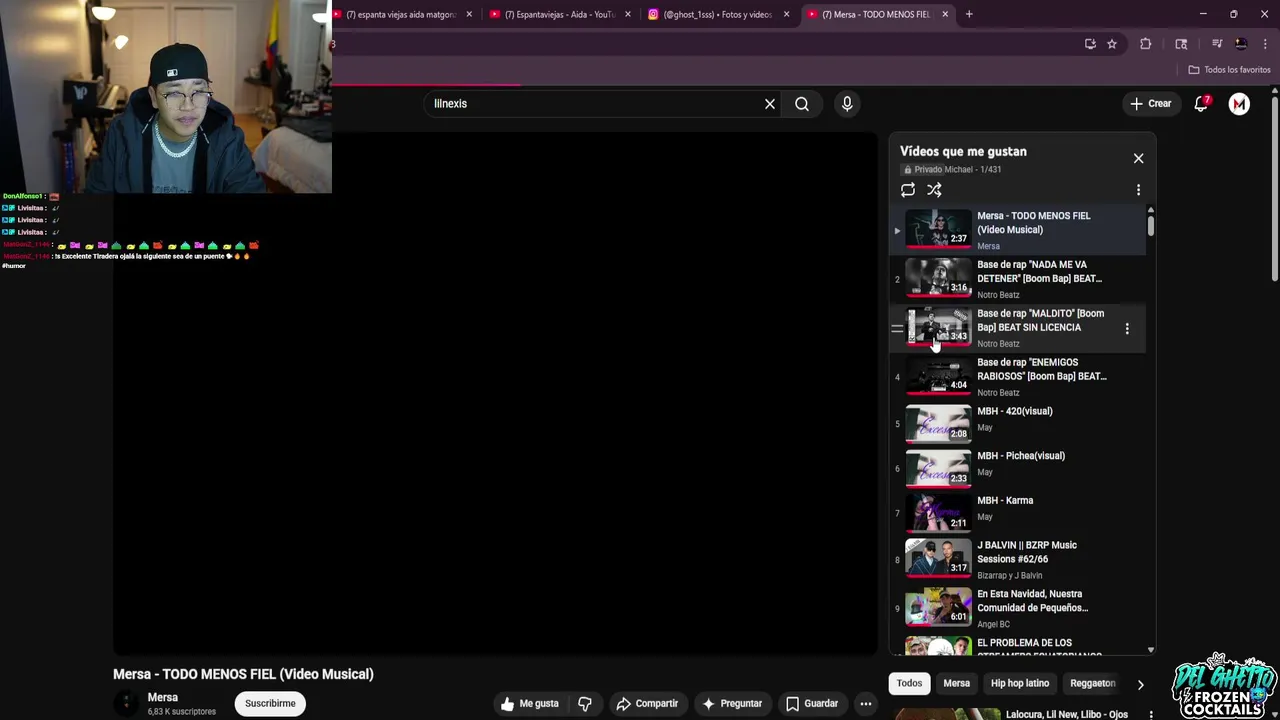Screen dimensions: 1280x720
Task: Play MBH - 420(visual) thumbnail
Action: (938, 423)
